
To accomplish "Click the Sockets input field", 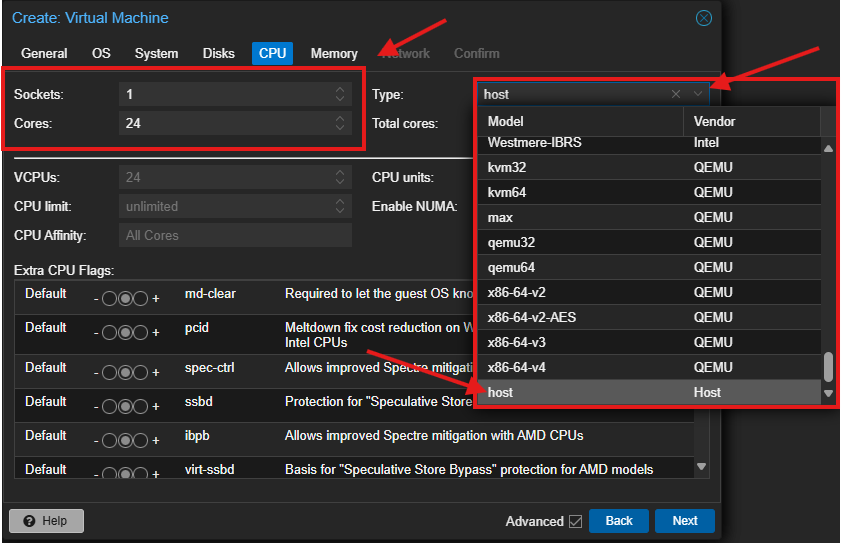I will pyautogui.click(x=235, y=94).
